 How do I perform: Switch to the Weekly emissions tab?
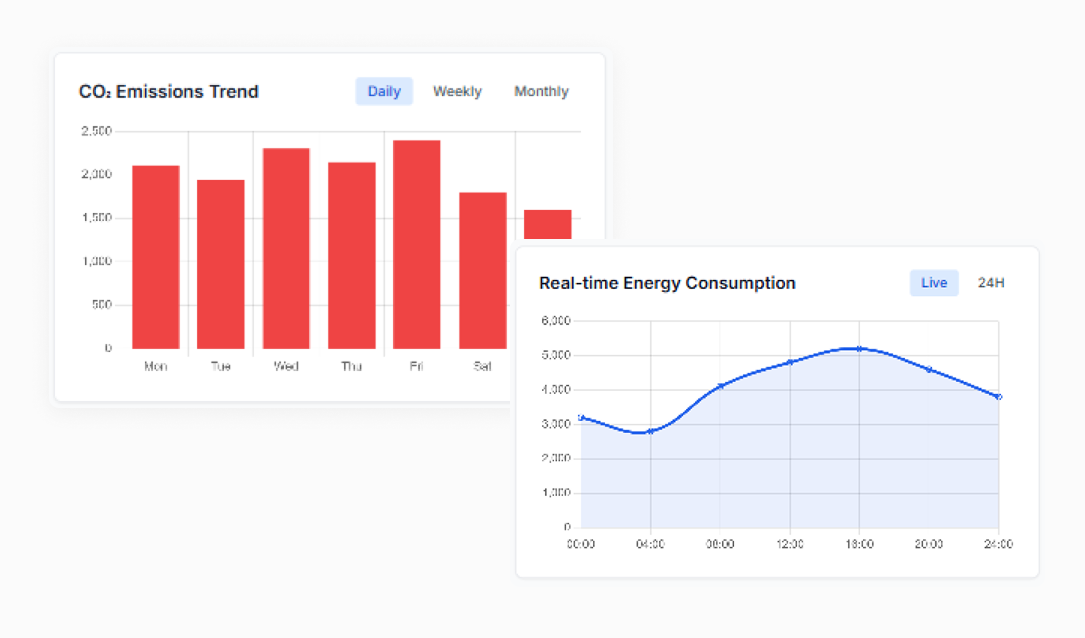(457, 91)
